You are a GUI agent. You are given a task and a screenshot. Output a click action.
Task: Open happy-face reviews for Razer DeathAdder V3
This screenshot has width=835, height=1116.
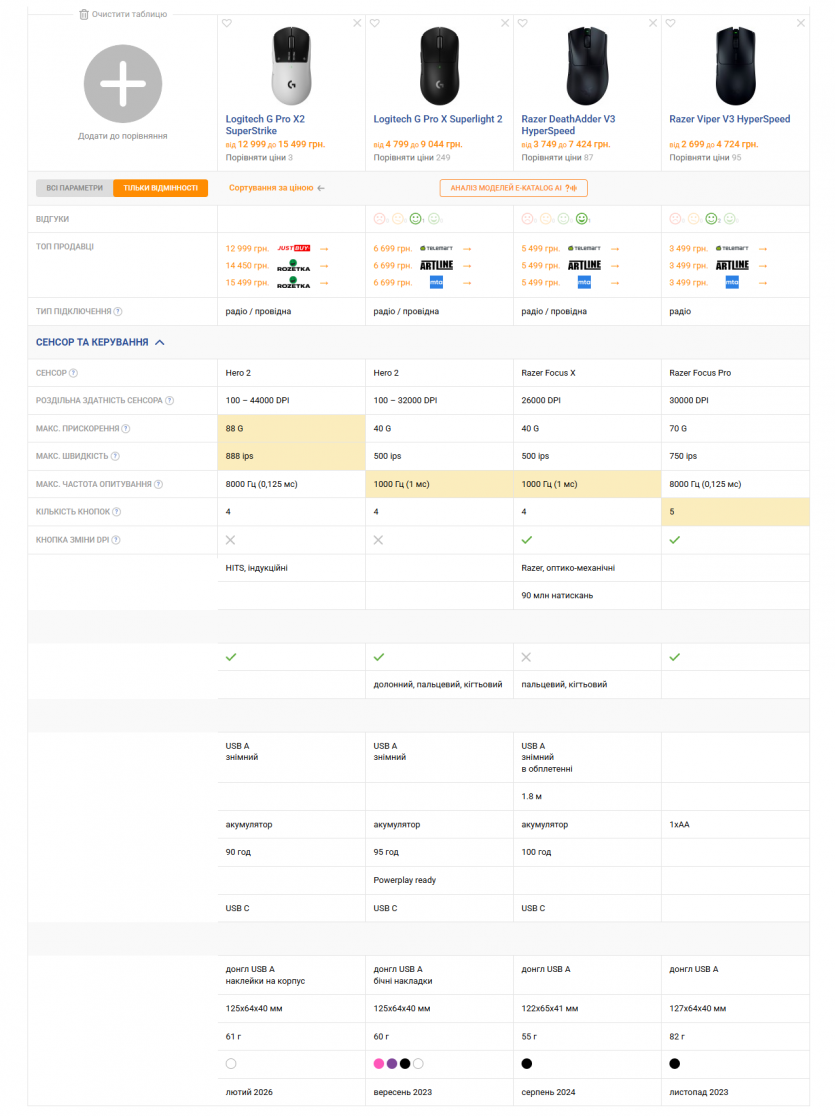click(581, 219)
